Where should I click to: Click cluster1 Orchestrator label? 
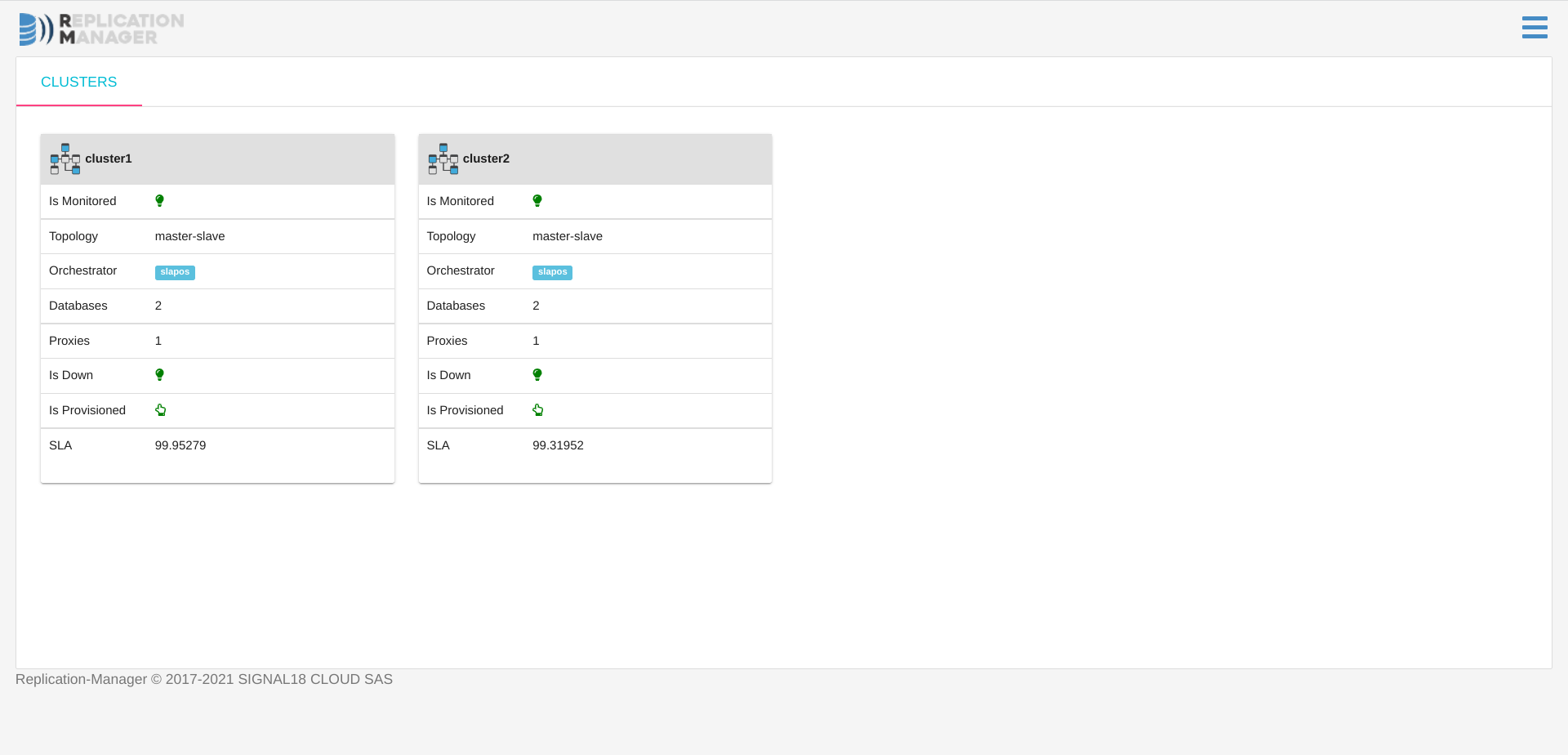point(82,270)
